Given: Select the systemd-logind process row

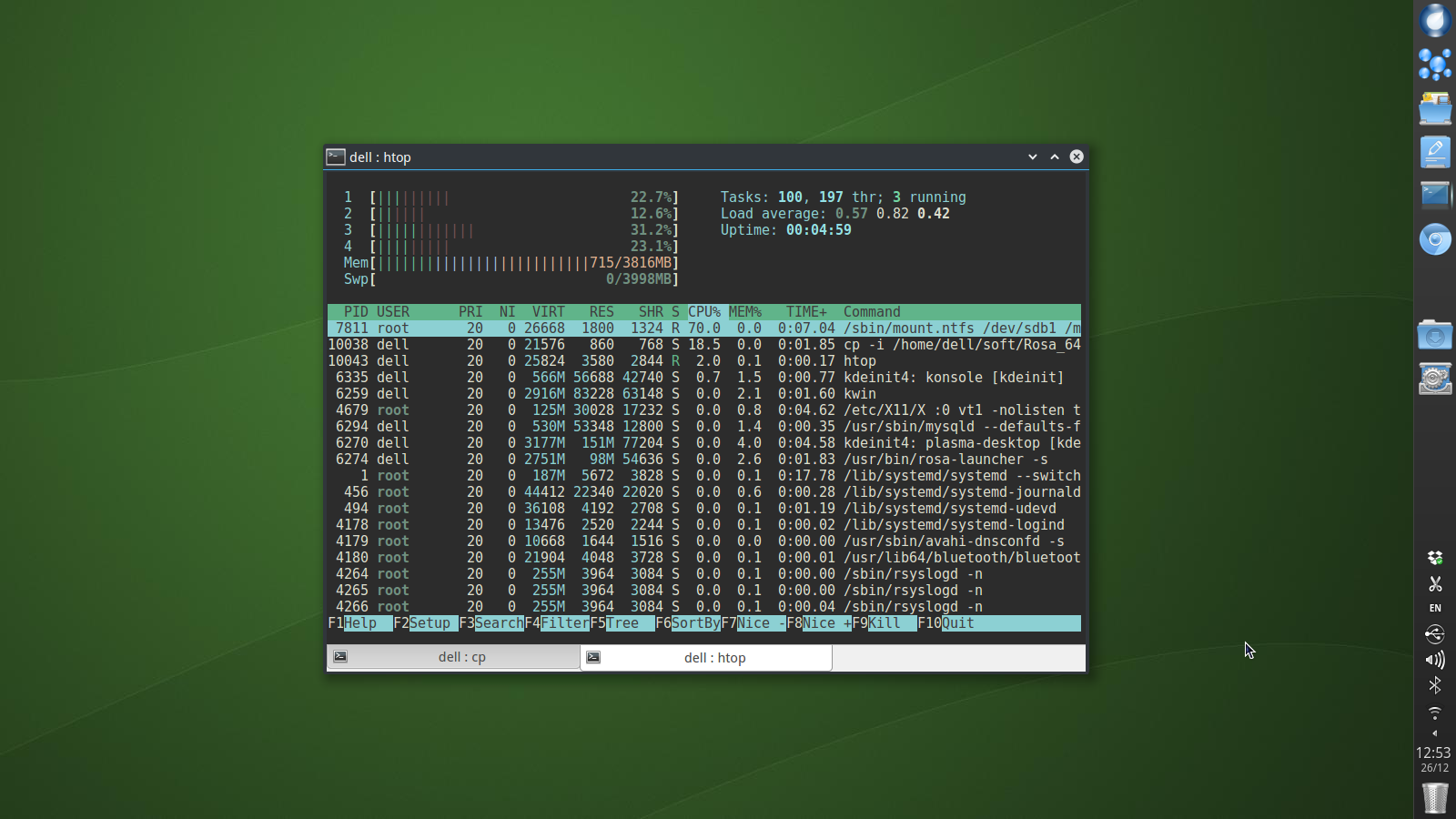Looking at the screenshot, I should pos(704,525).
